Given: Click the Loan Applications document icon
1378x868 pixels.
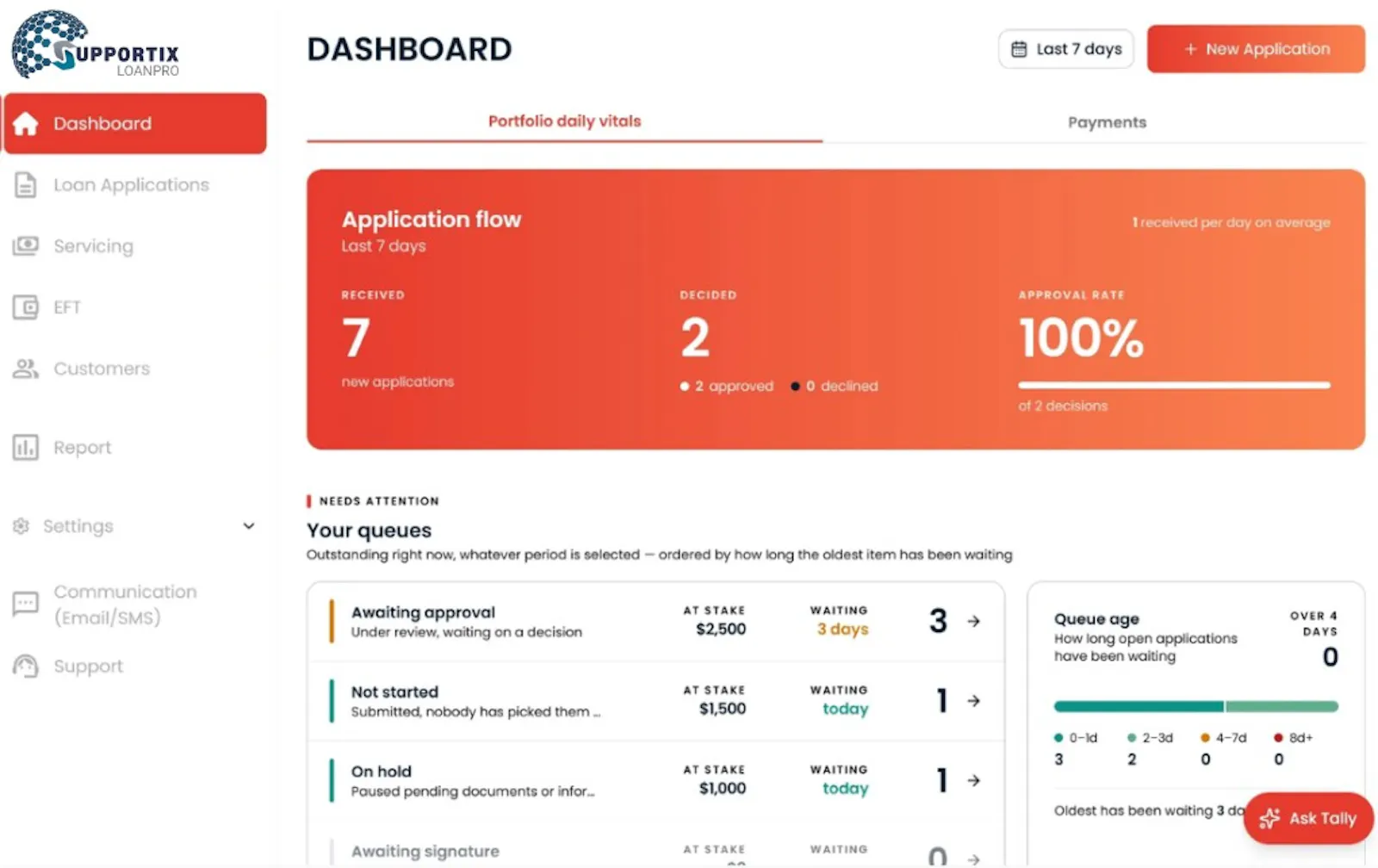Looking at the screenshot, I should tap(26, 185).
